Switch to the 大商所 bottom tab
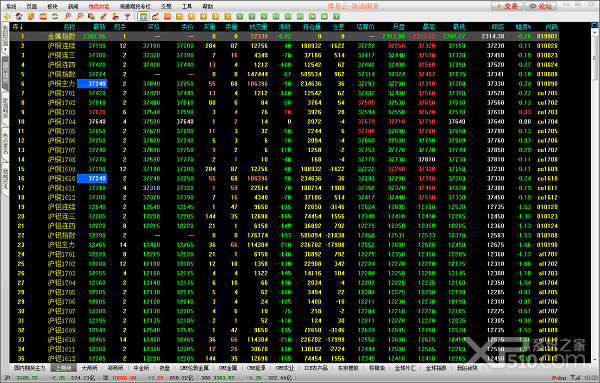 [89, 368]
